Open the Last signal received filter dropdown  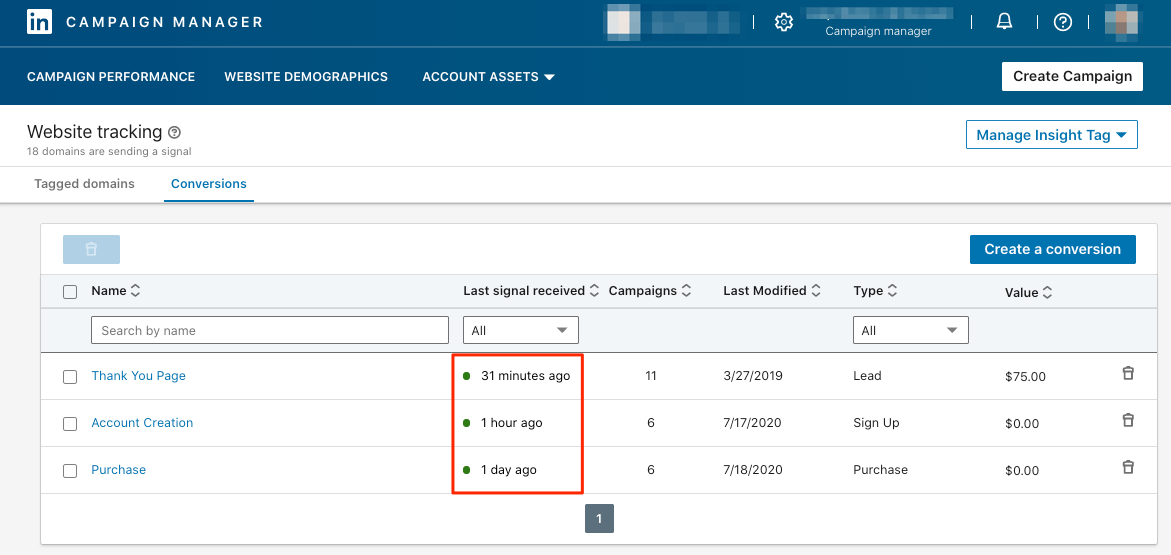click(x=520, y=330)
